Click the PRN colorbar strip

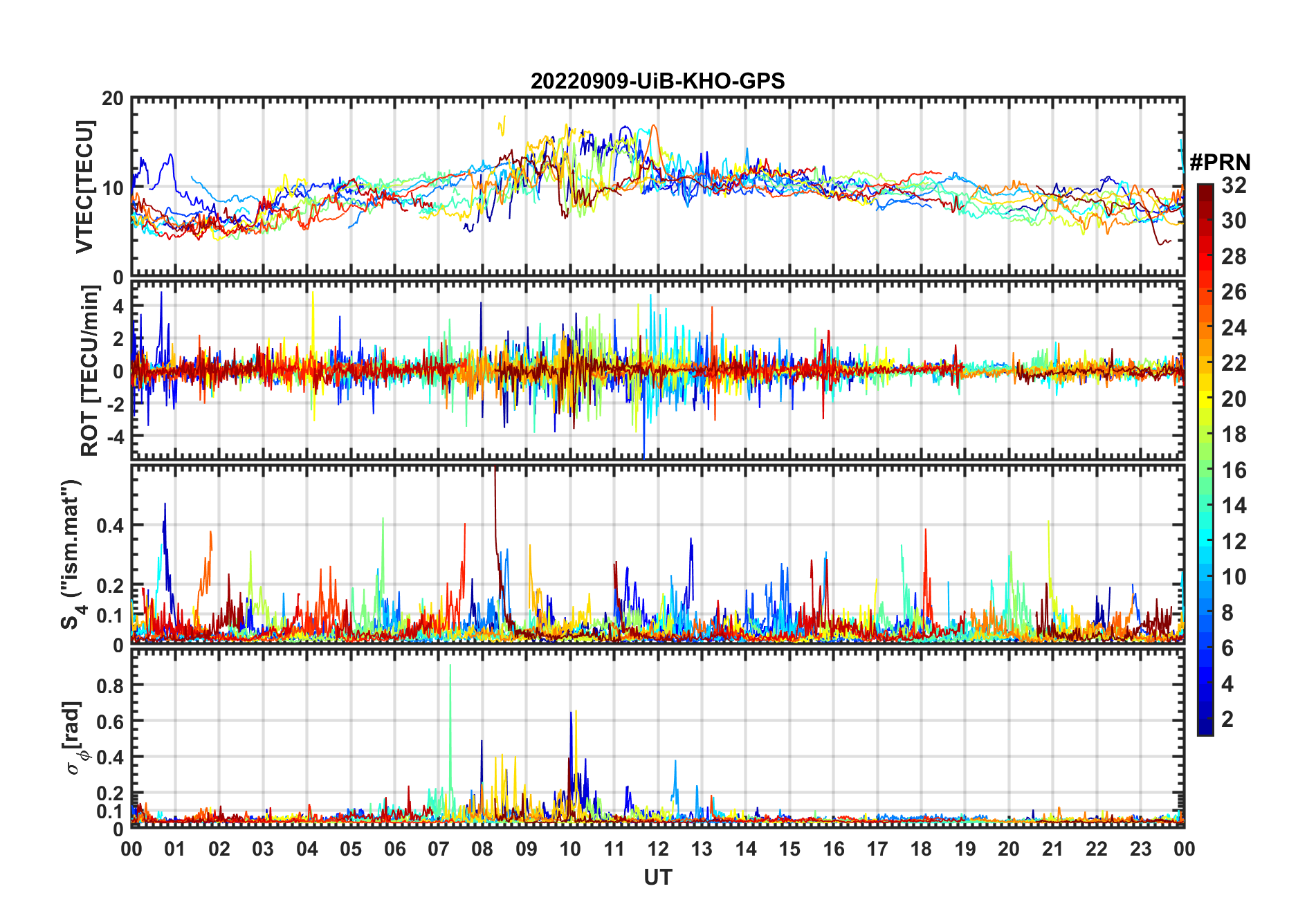1205,459
